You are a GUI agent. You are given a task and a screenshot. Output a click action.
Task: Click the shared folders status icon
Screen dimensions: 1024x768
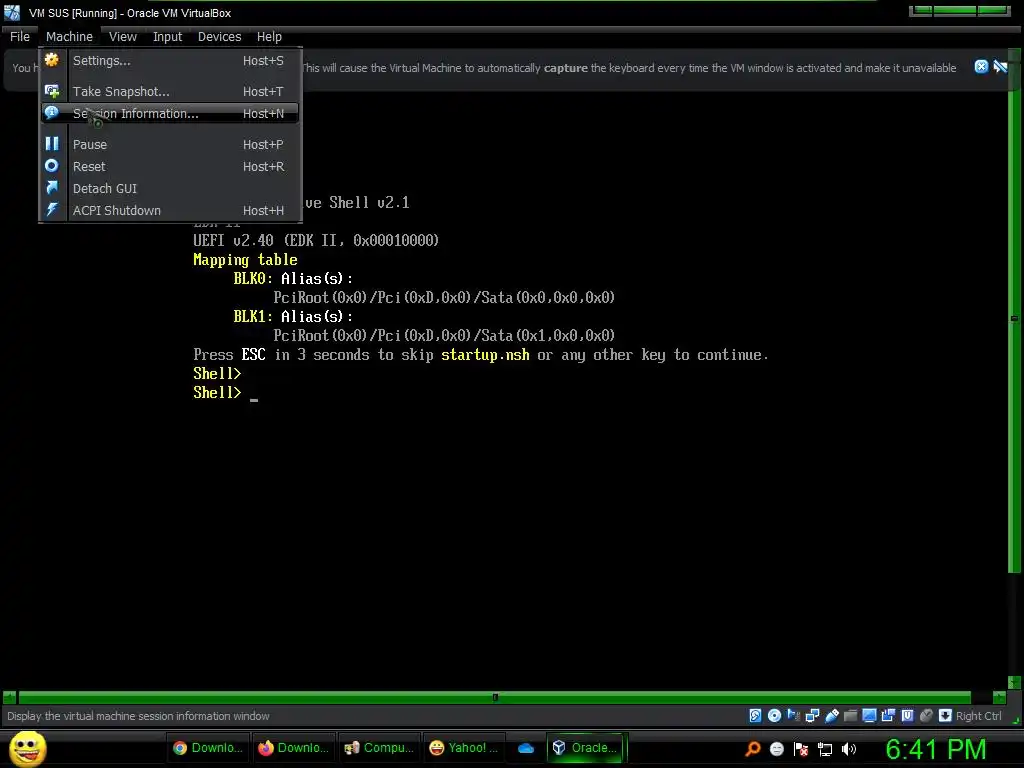(850, 716)
